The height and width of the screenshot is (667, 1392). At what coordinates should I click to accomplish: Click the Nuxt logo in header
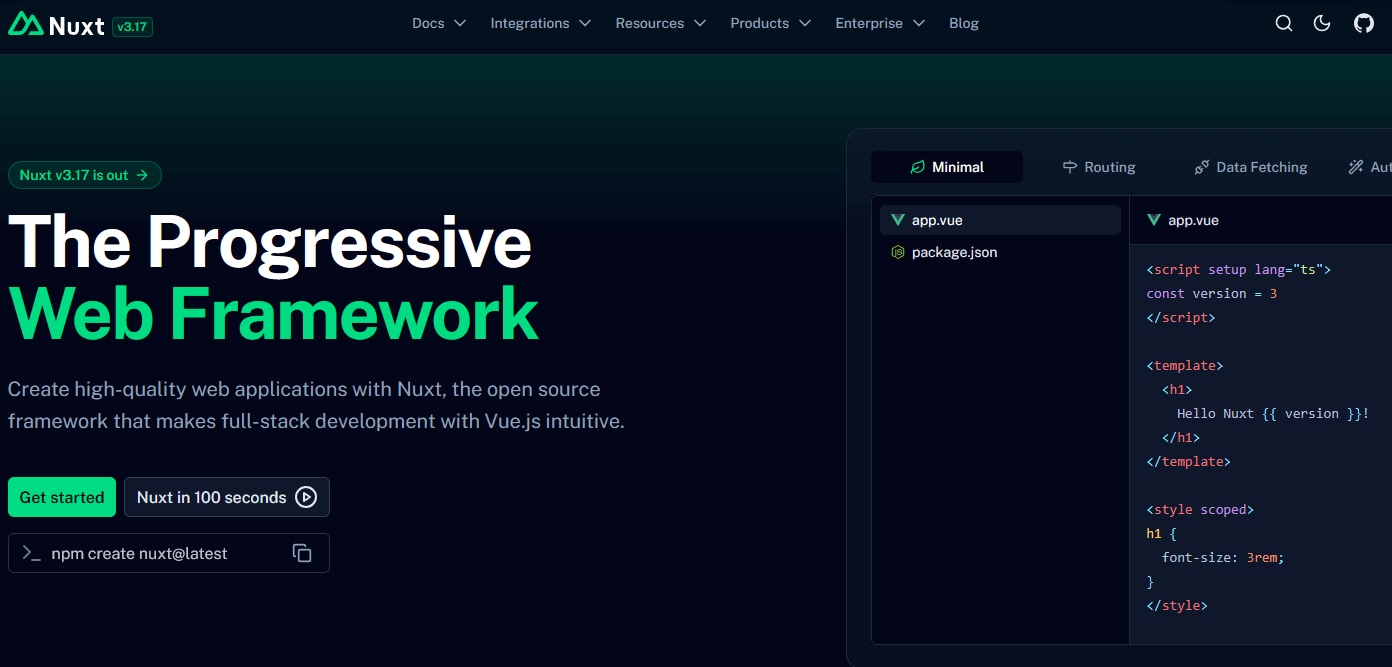pyautogui.click(x=56, y=25)
